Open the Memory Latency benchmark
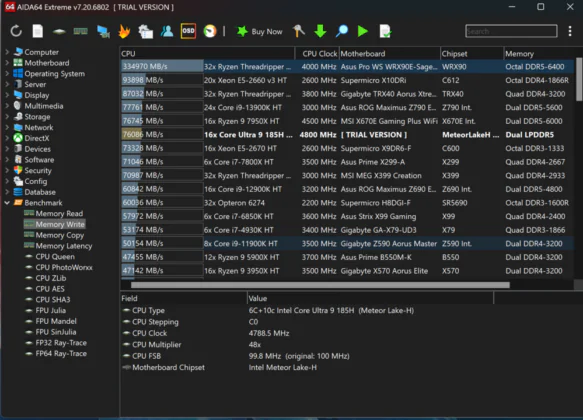 click(58, 246)
